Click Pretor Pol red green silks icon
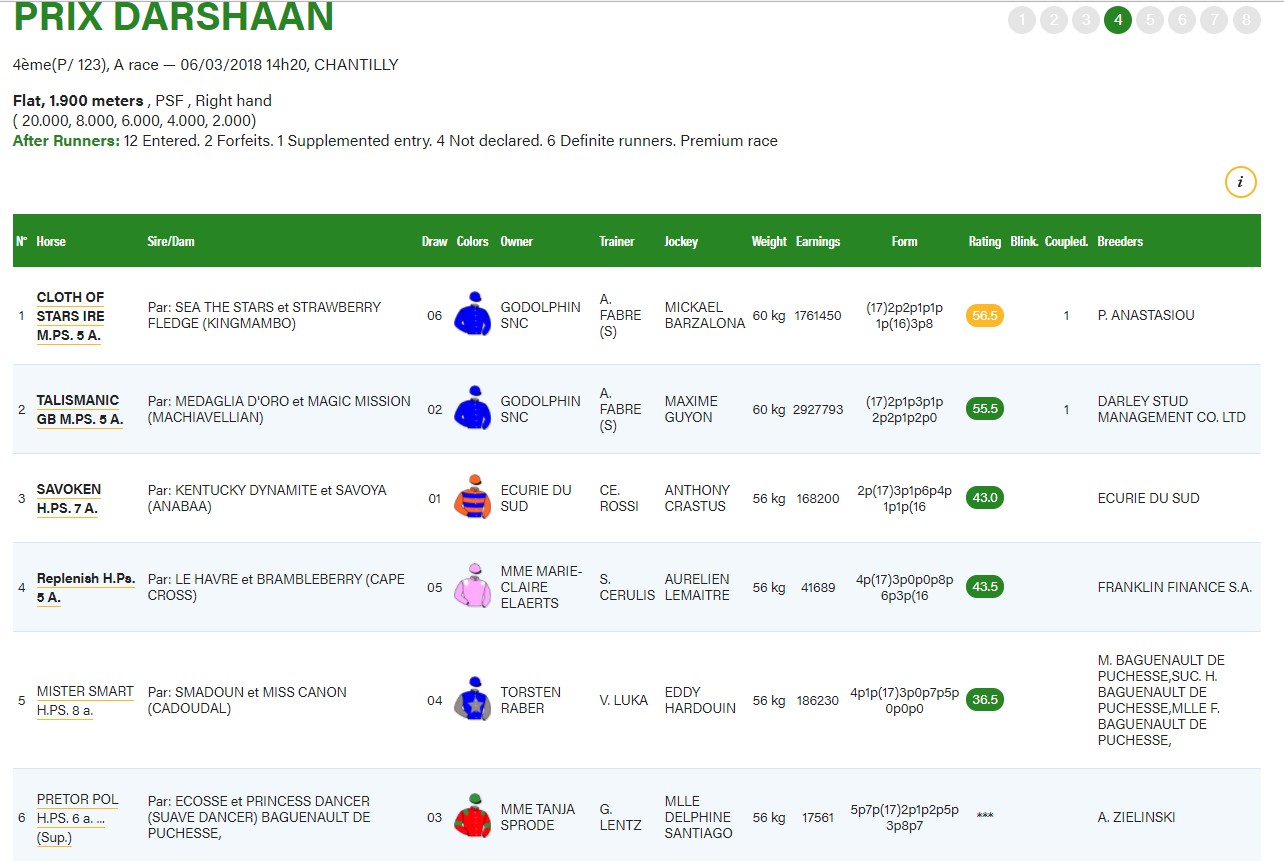 pyautogui.click(x=473, y=816)
